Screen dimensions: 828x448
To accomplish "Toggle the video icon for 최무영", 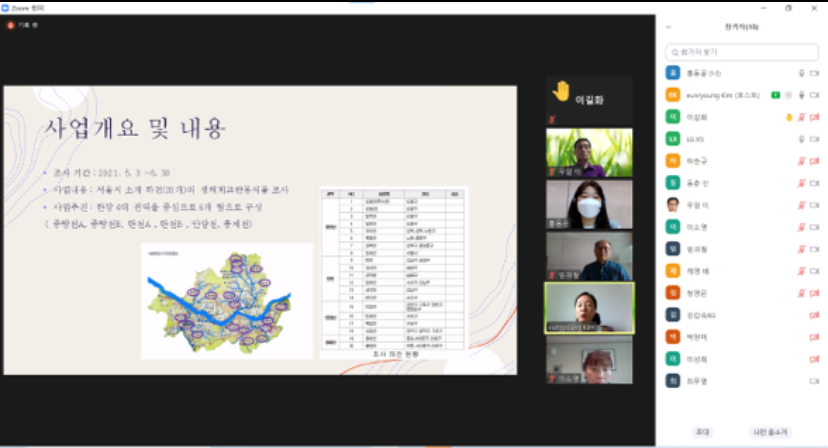I will [814, 380].
